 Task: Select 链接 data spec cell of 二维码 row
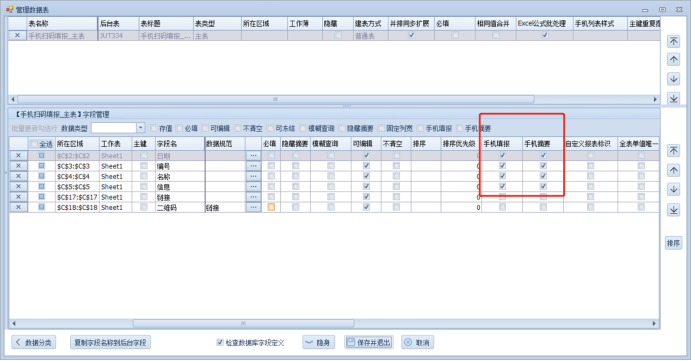point(225,207)
